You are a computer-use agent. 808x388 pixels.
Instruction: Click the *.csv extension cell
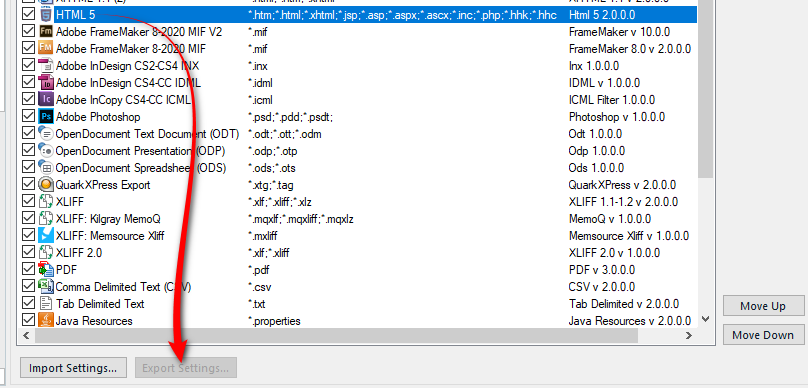point(261,287)
